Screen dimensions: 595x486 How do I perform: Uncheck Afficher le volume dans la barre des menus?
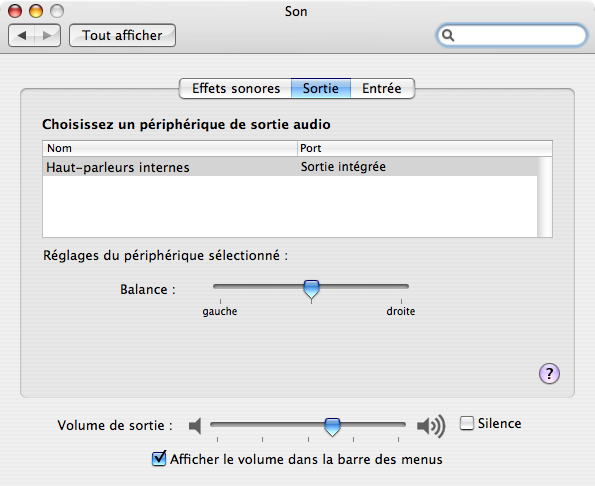click(159, 459)
